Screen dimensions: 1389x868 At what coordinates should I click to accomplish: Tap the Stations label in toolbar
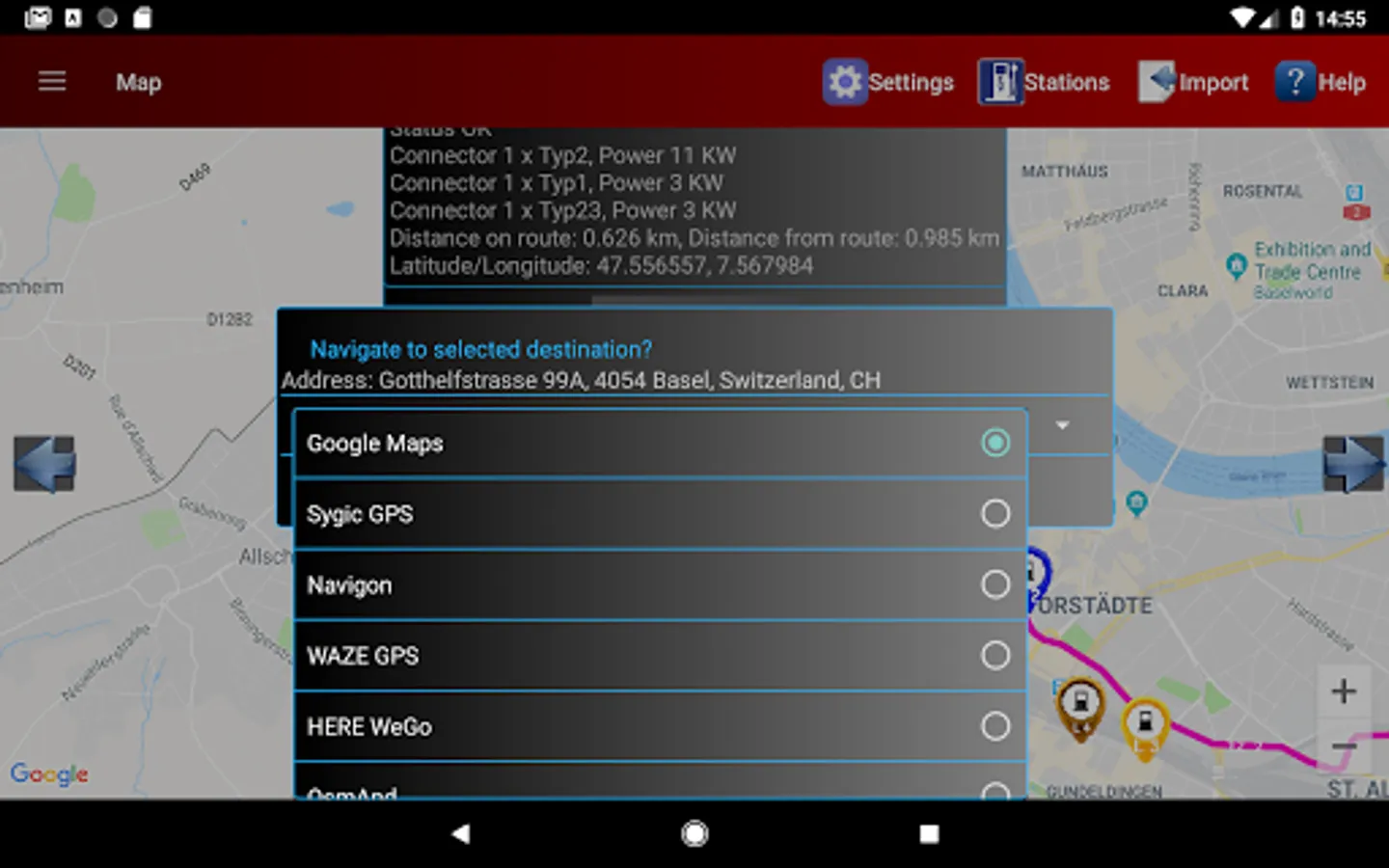[1067, 83]
